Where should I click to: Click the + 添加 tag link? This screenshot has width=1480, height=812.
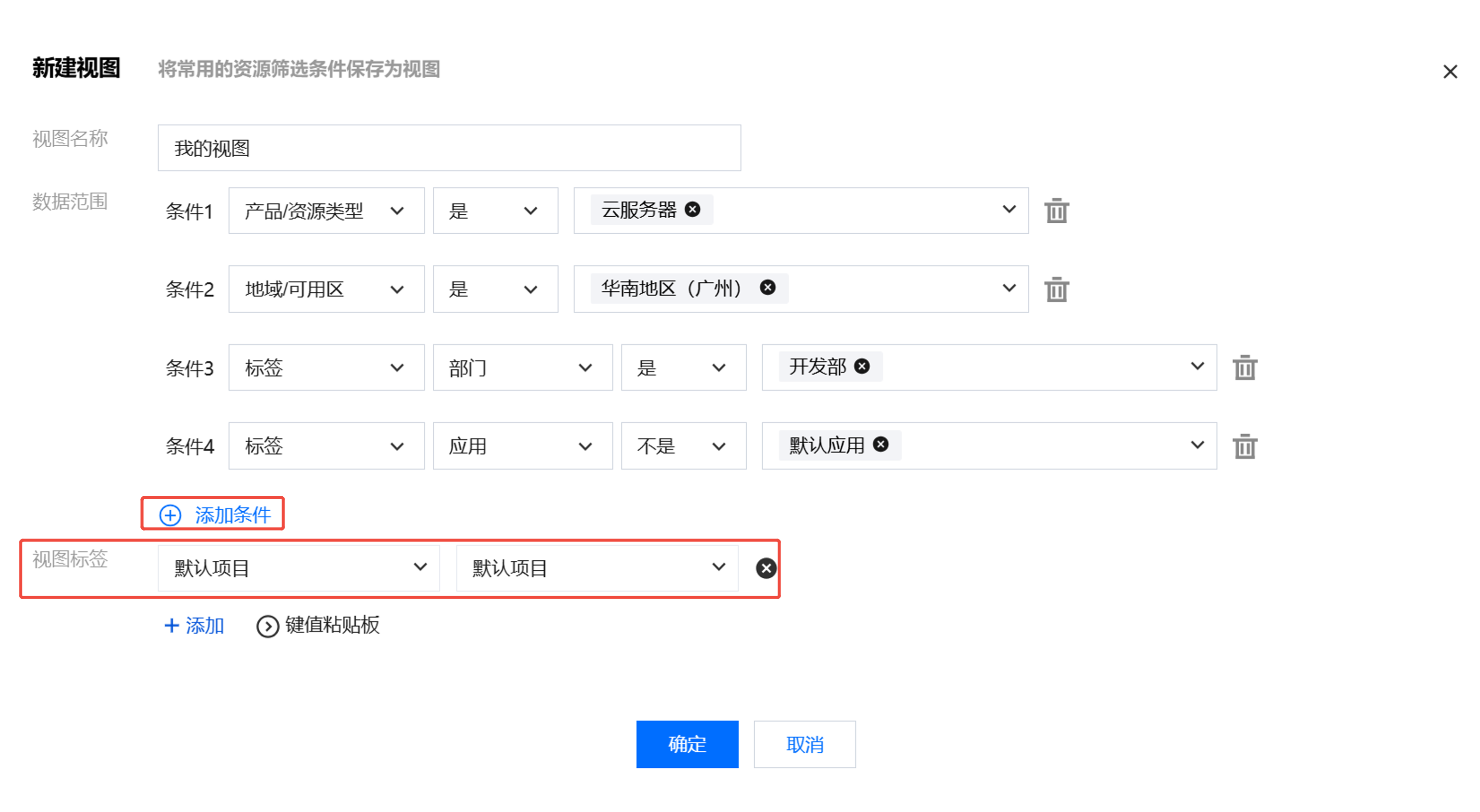point(194,626)
